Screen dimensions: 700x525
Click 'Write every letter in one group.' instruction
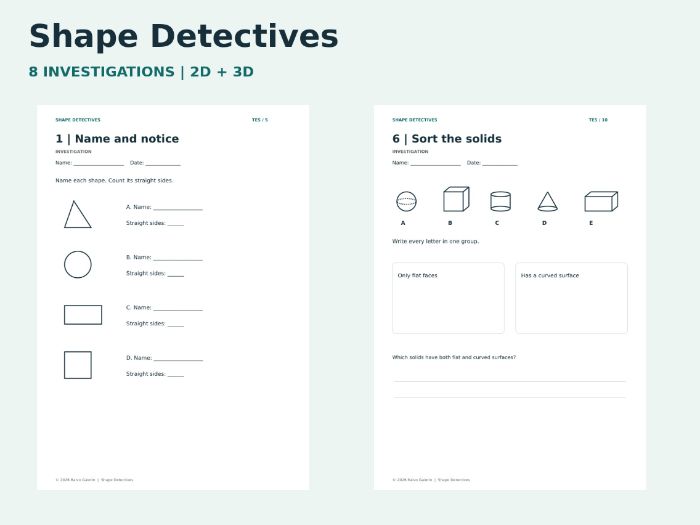tap(435, 241)
